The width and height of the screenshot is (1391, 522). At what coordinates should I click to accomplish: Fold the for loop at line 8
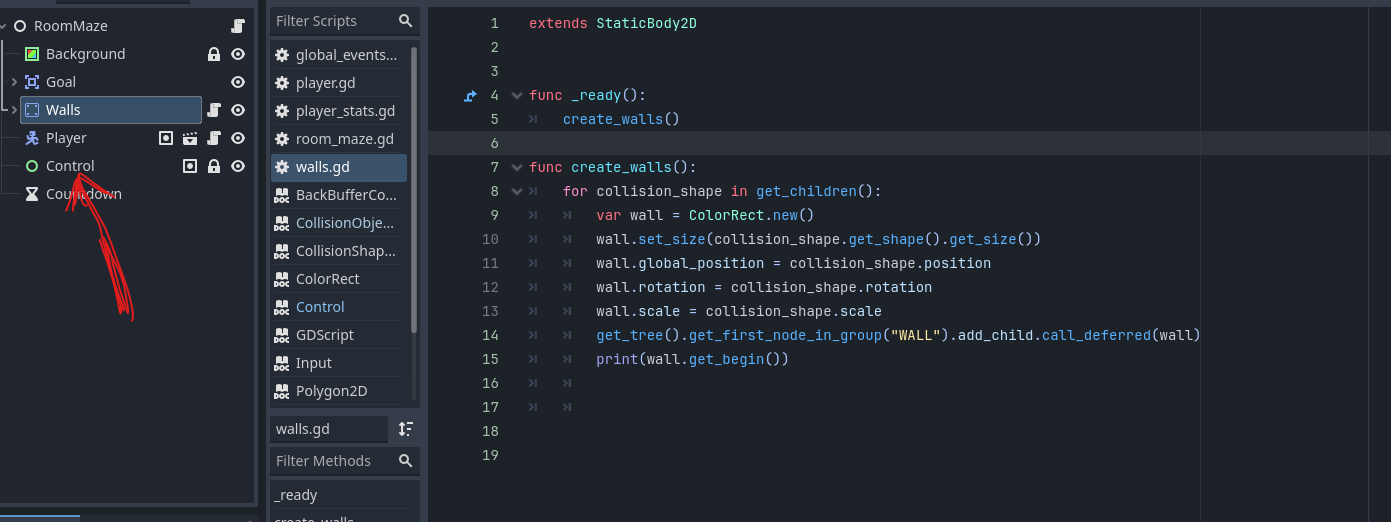[517, 191]
